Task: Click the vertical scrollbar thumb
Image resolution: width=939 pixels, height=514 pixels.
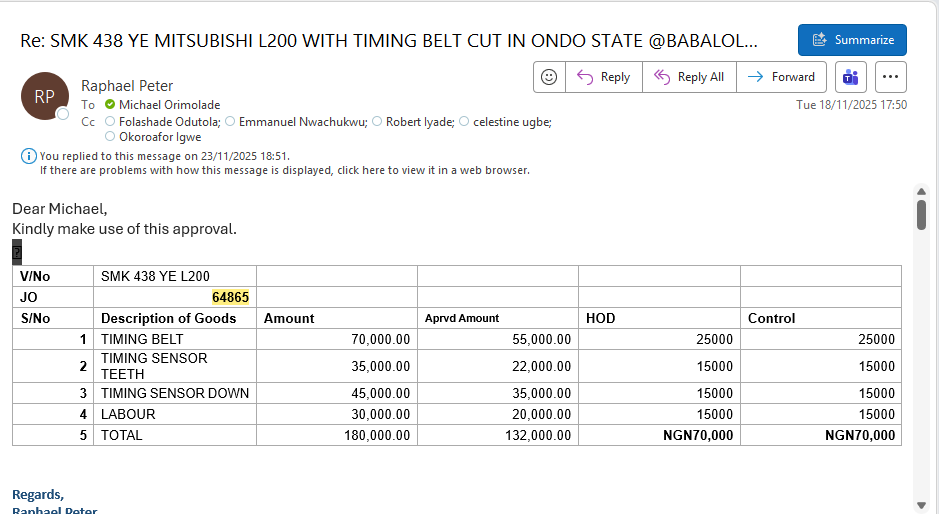Action: [x=921, y=215]
